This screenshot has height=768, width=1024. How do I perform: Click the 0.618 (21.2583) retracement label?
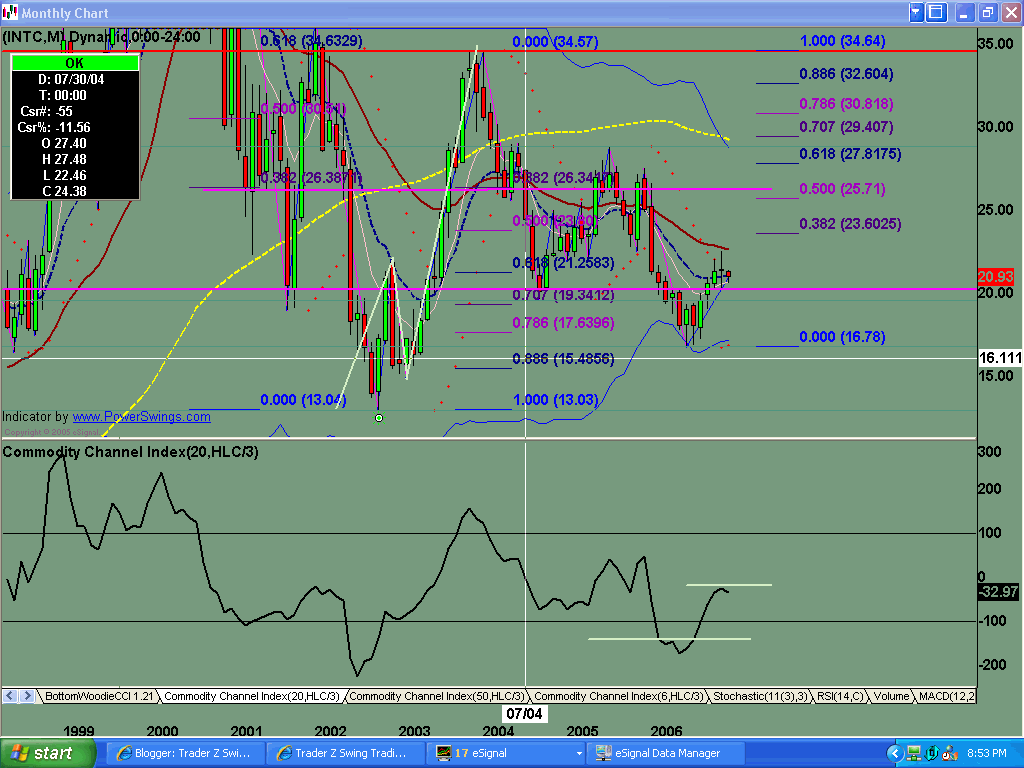point(563,263)
